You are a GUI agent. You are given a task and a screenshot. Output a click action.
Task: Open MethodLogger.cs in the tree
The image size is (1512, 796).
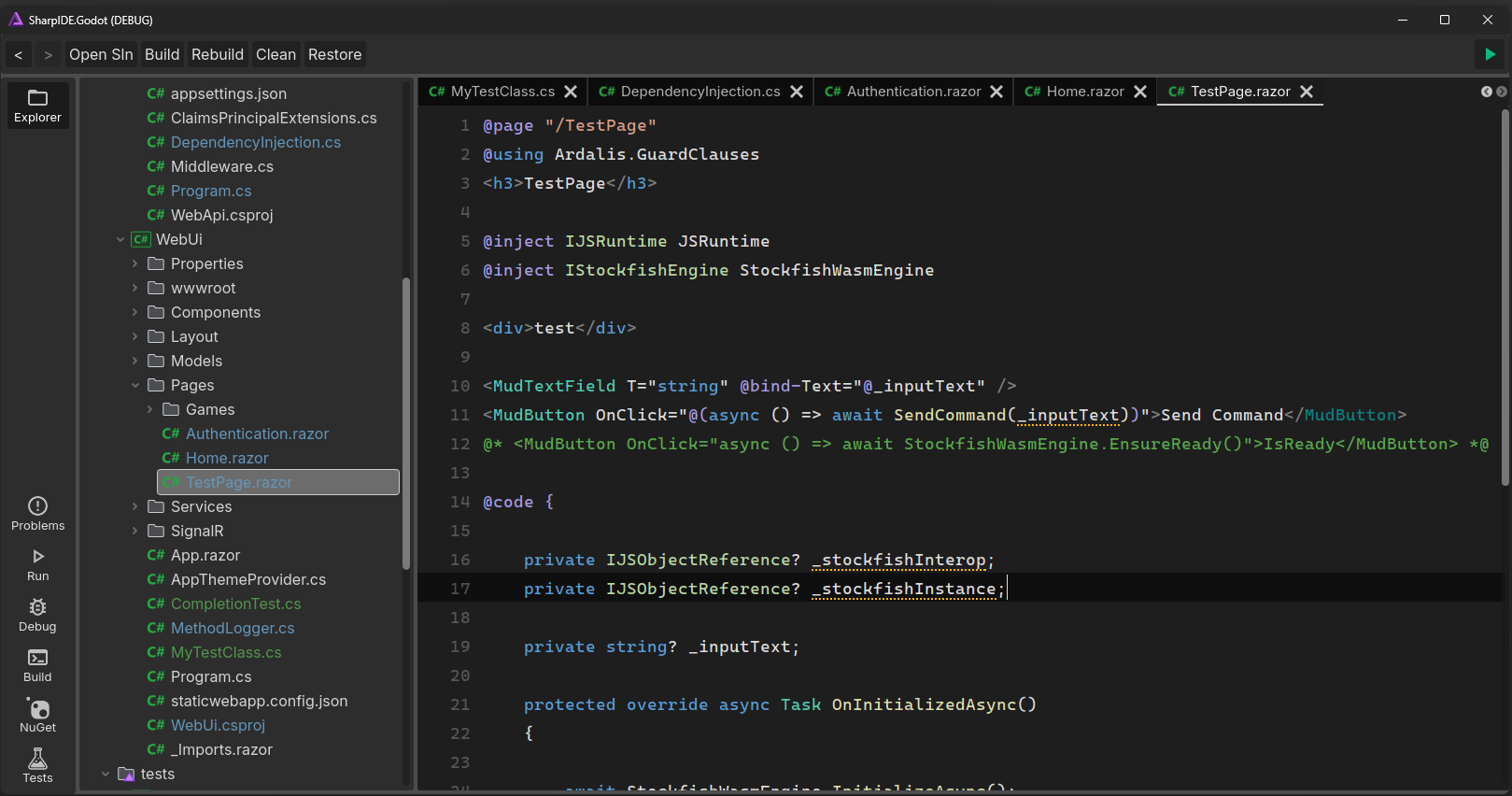coord(233,628)
